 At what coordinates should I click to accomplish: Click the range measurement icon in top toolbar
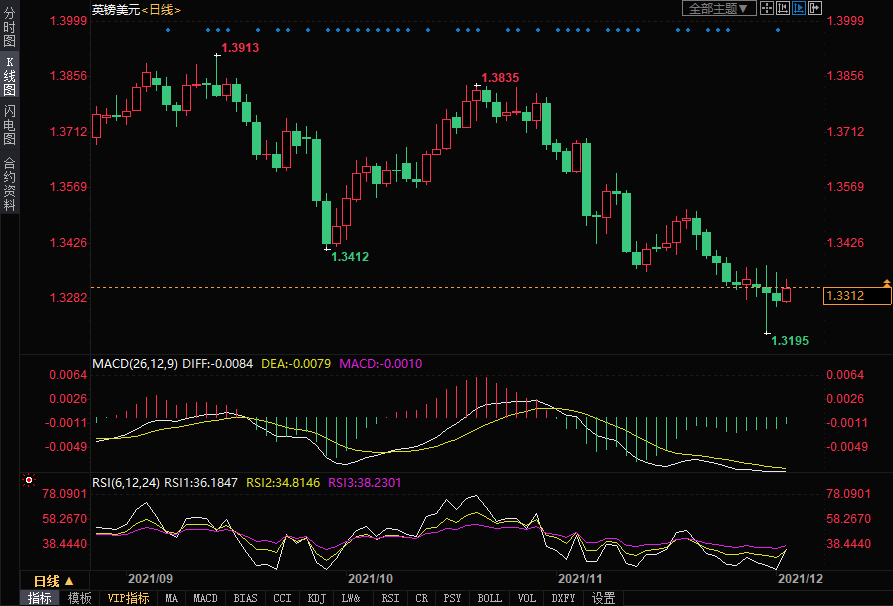[783, 8]
